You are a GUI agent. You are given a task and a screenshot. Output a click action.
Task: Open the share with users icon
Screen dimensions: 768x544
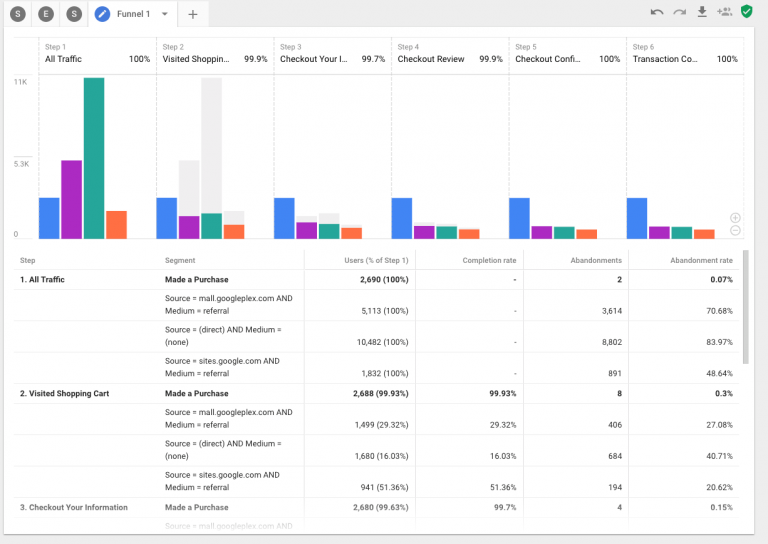(x=724, y=13)
